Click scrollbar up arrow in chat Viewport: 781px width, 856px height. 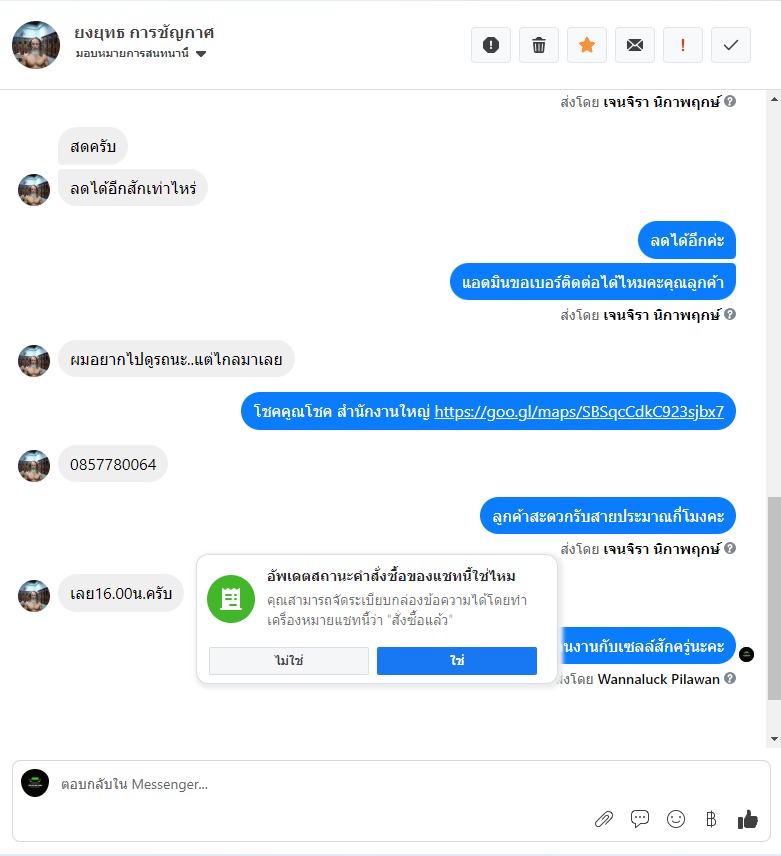(774, 99)
